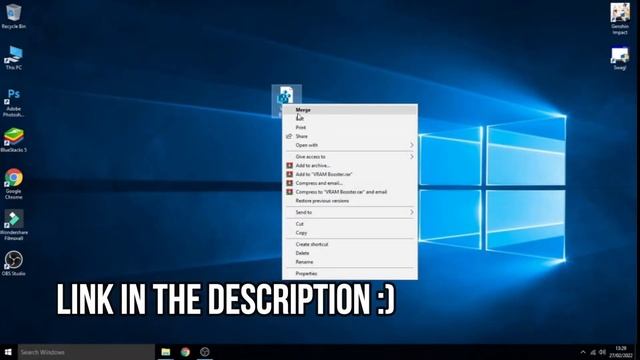Open Properties from the context menu
640x360 pixels.
(x=350, y=273)
